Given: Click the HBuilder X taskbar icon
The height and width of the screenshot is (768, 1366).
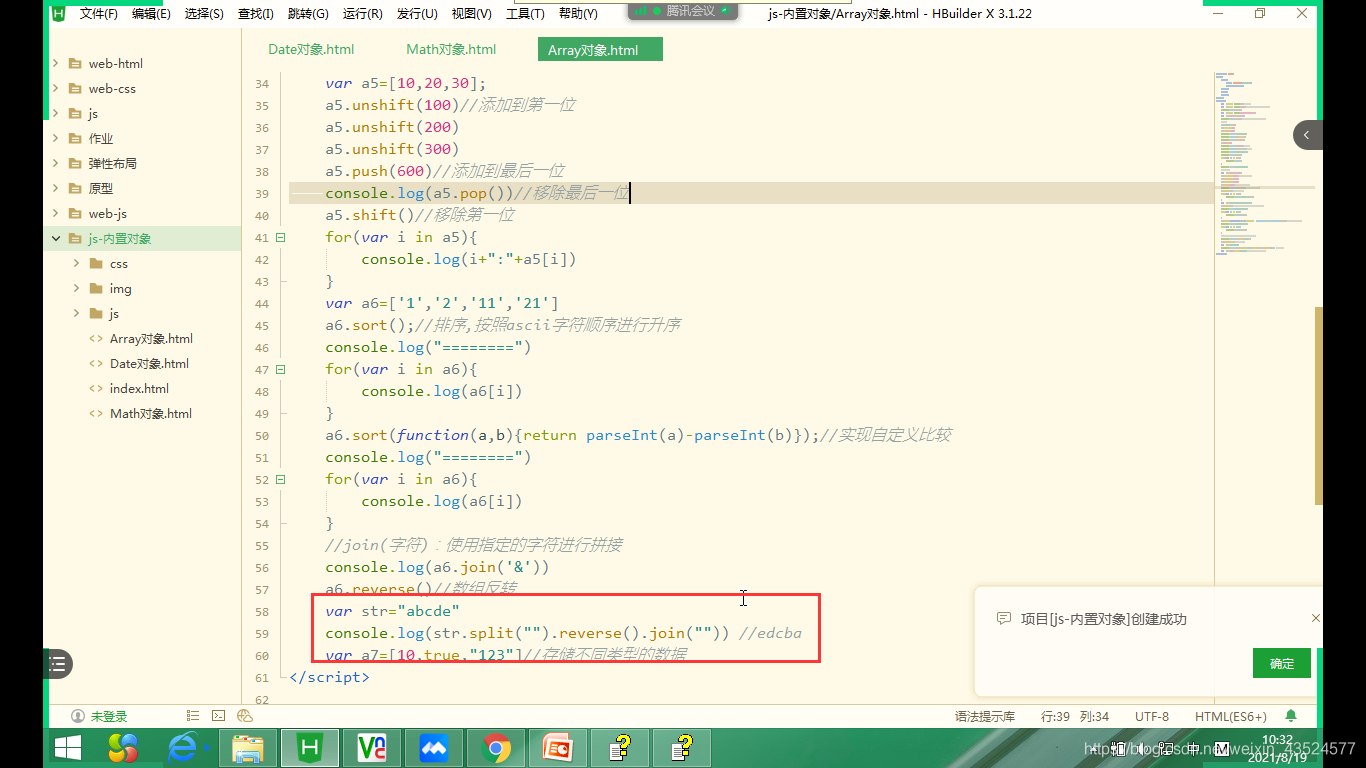Looking at the screenshot, I should pos(309,748).
